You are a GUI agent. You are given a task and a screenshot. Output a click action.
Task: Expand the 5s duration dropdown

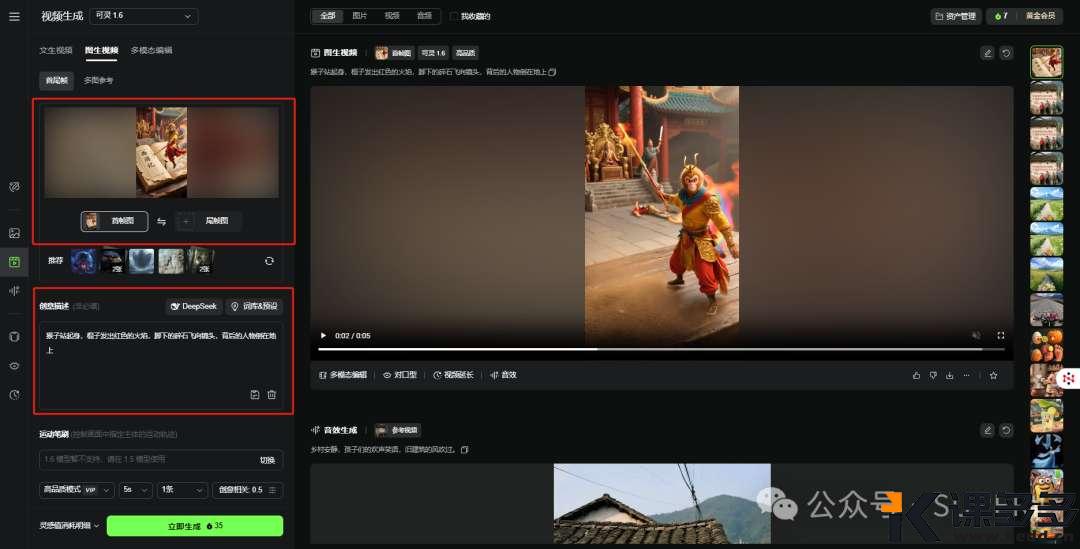(x=134, y=490)
